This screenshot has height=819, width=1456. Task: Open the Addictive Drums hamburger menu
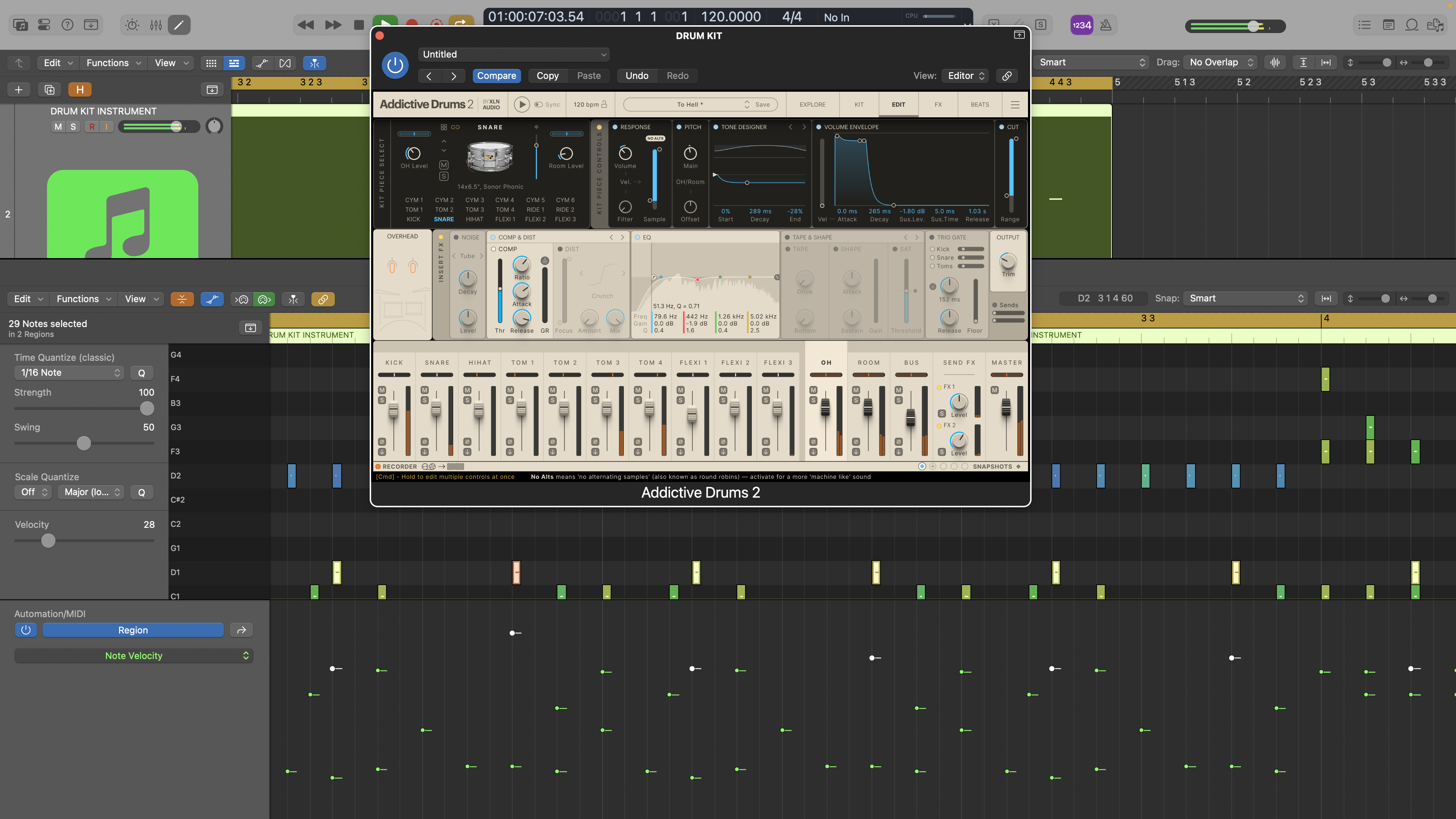(x=1015, y=105)
